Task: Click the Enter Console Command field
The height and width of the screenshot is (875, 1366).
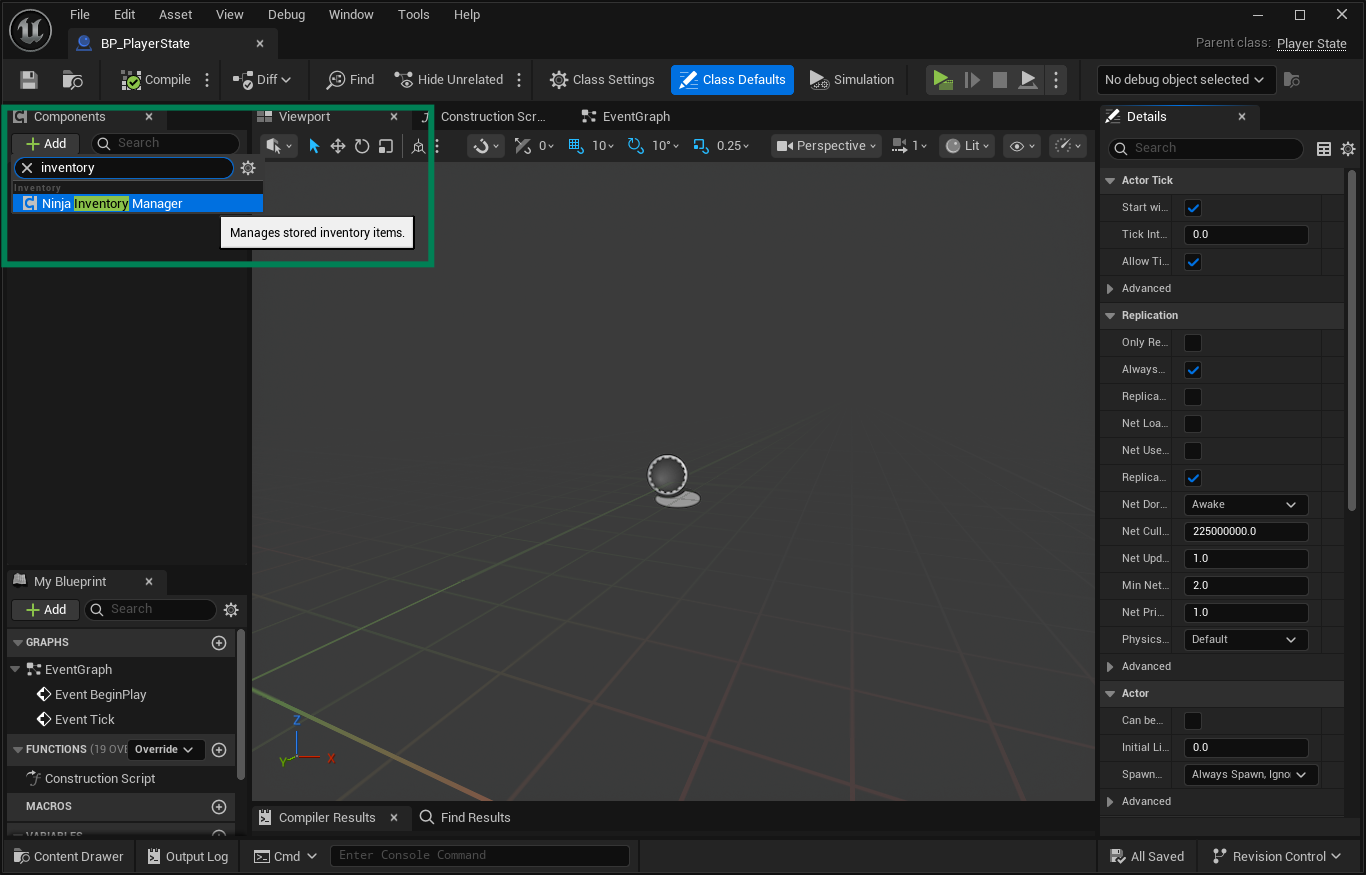Action: 480,855
